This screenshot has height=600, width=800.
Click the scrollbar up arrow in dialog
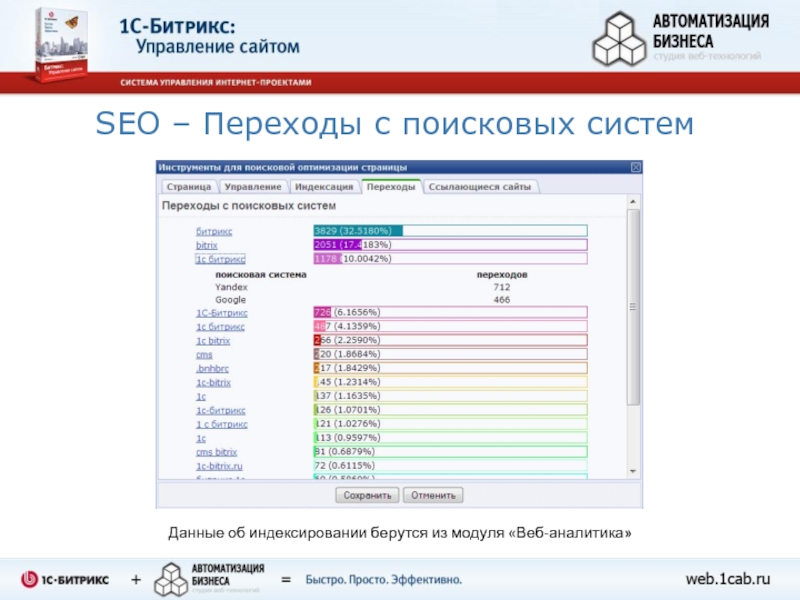tap(633, 202)
